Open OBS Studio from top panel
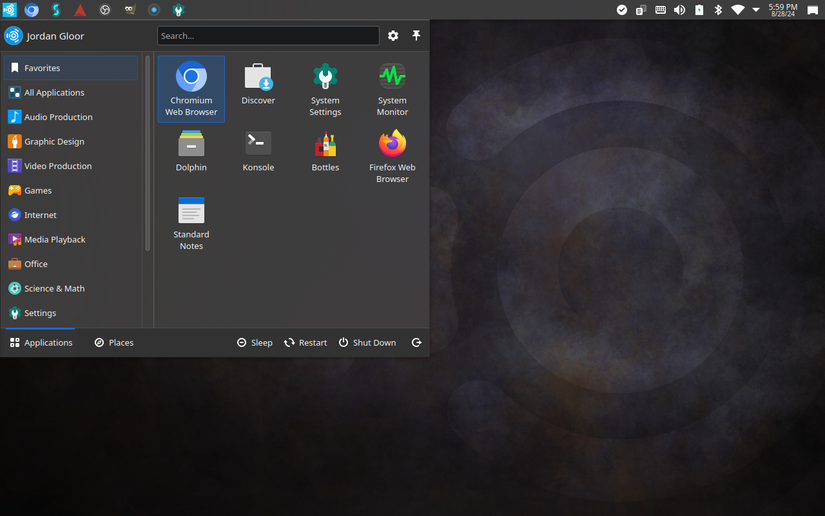 click(105, 9)
